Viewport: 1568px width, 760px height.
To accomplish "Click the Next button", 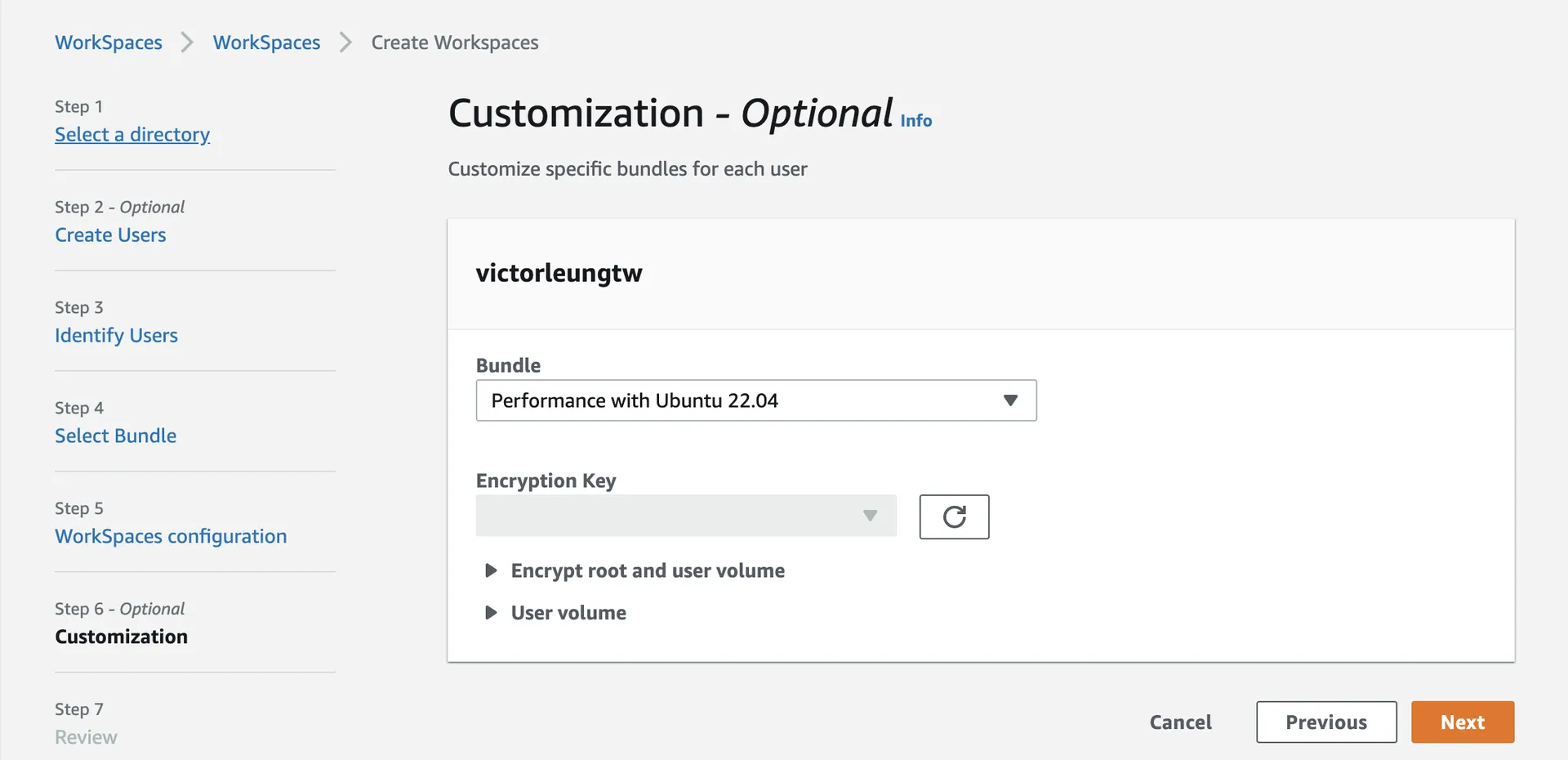I will [1462, 722].
